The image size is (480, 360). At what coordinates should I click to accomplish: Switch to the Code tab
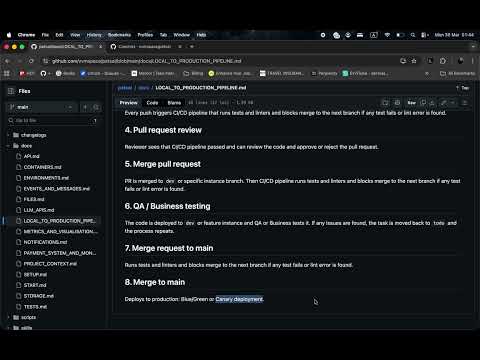[x=152, y=103]
